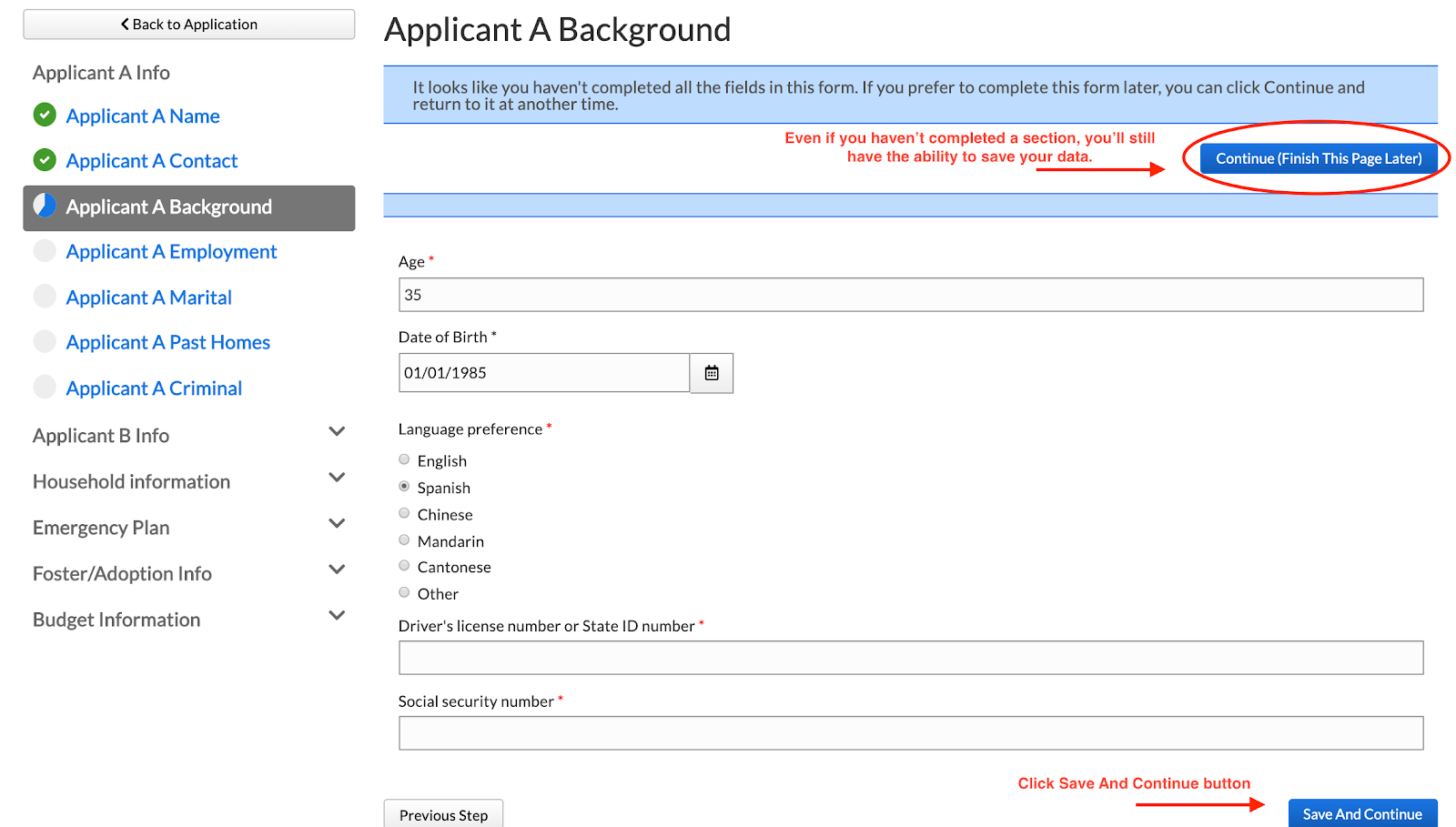Click green checkmark beside Applicant A Contact
Viewport: 1456px width, 827px height.
45,160
